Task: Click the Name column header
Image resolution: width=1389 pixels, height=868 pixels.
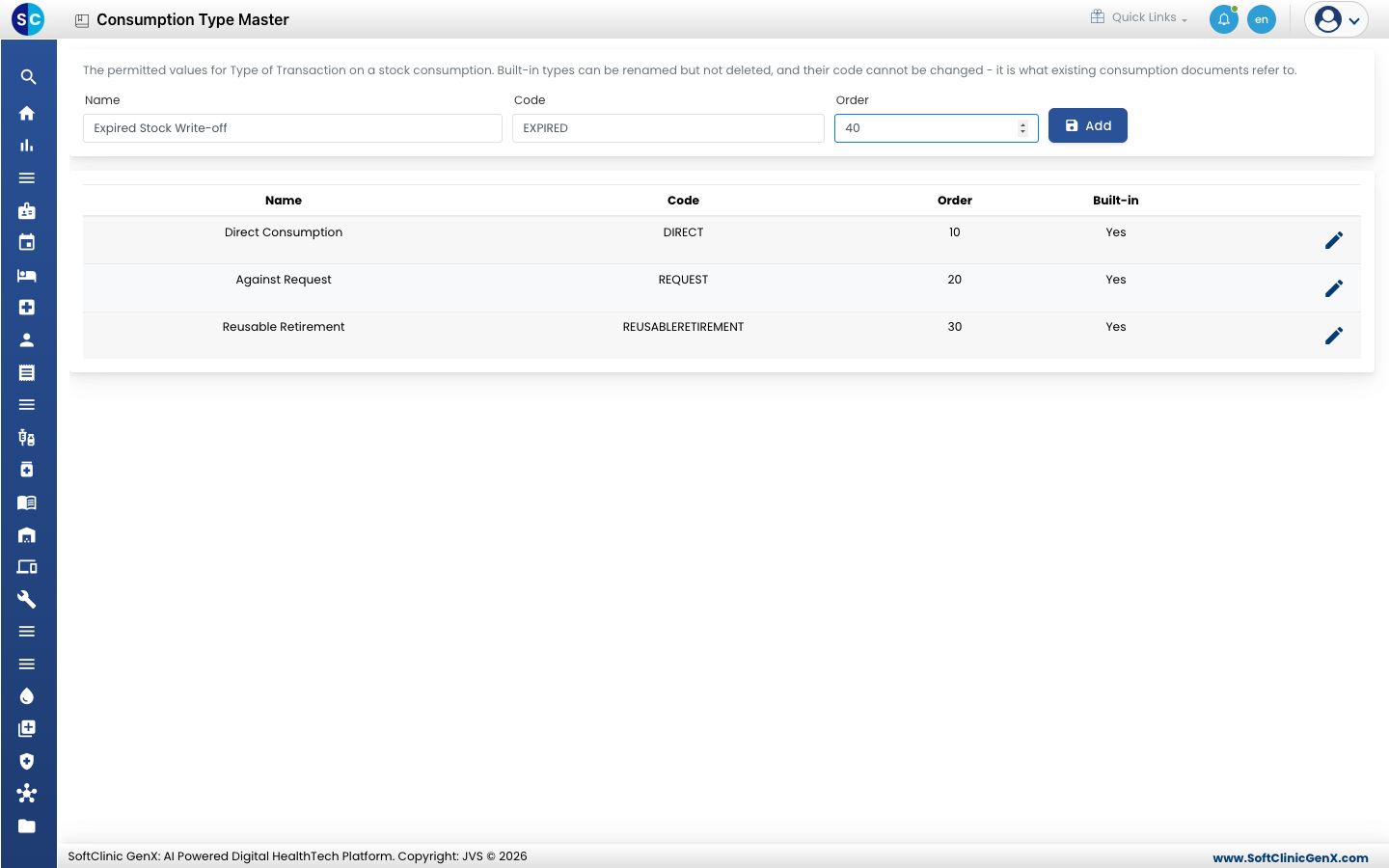Action: 284,201
